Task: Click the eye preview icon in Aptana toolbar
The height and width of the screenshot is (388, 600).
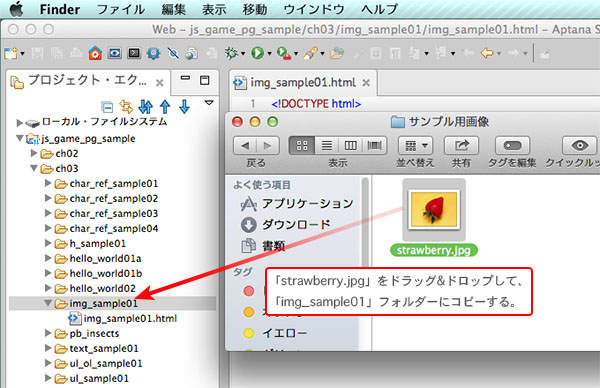Action: [114, 53]
